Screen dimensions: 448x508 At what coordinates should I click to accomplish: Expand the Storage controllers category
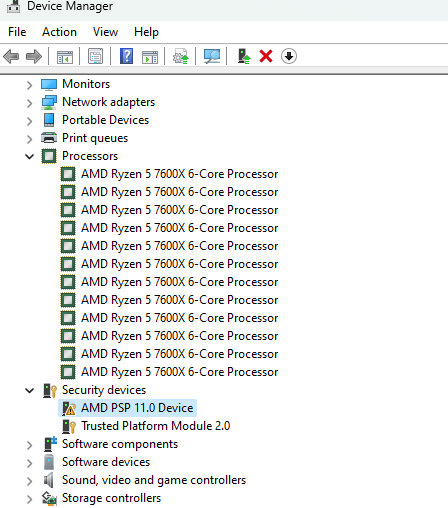tap(30, 499)
